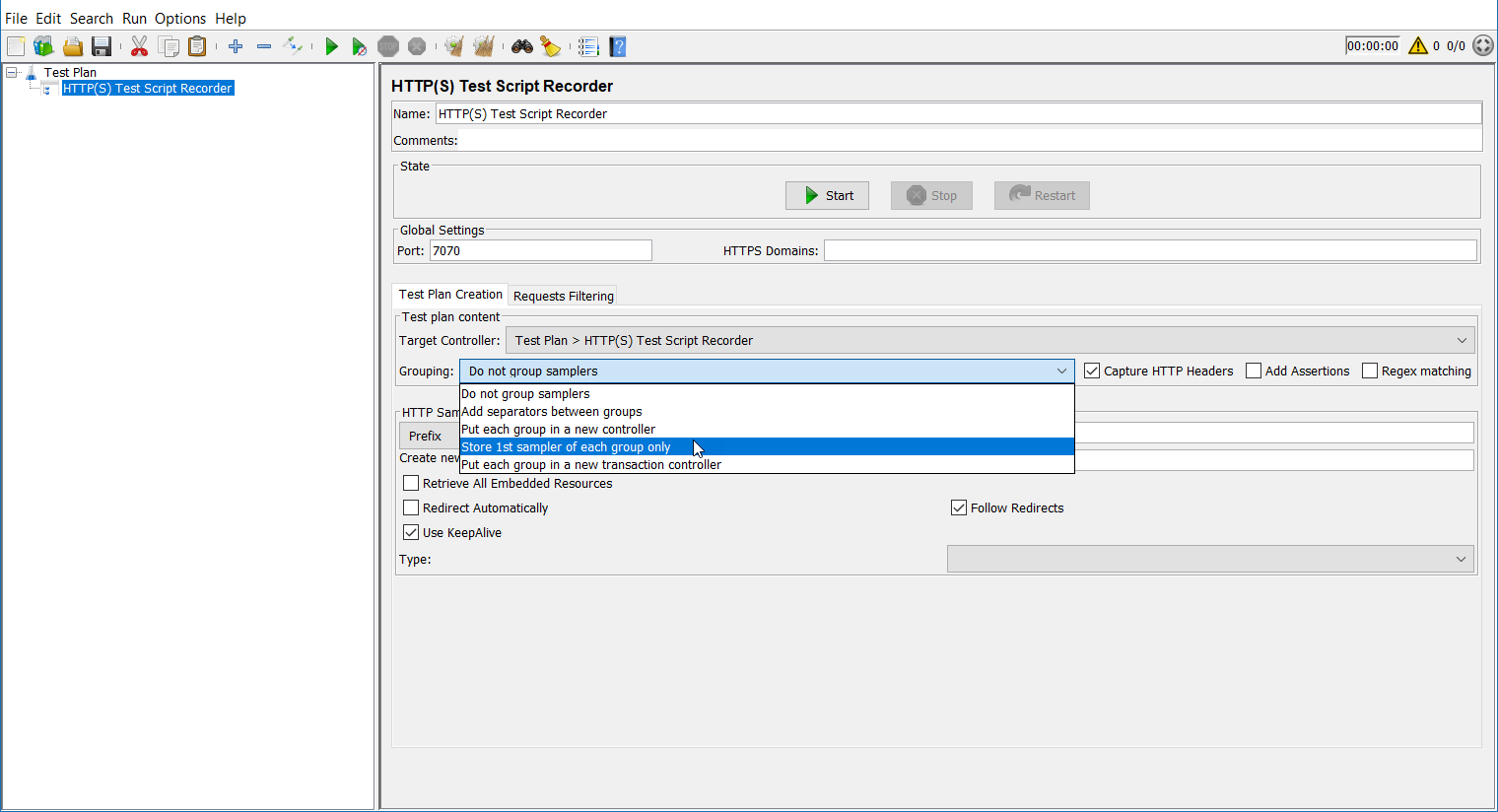Open the Help menu

point(231,18)
